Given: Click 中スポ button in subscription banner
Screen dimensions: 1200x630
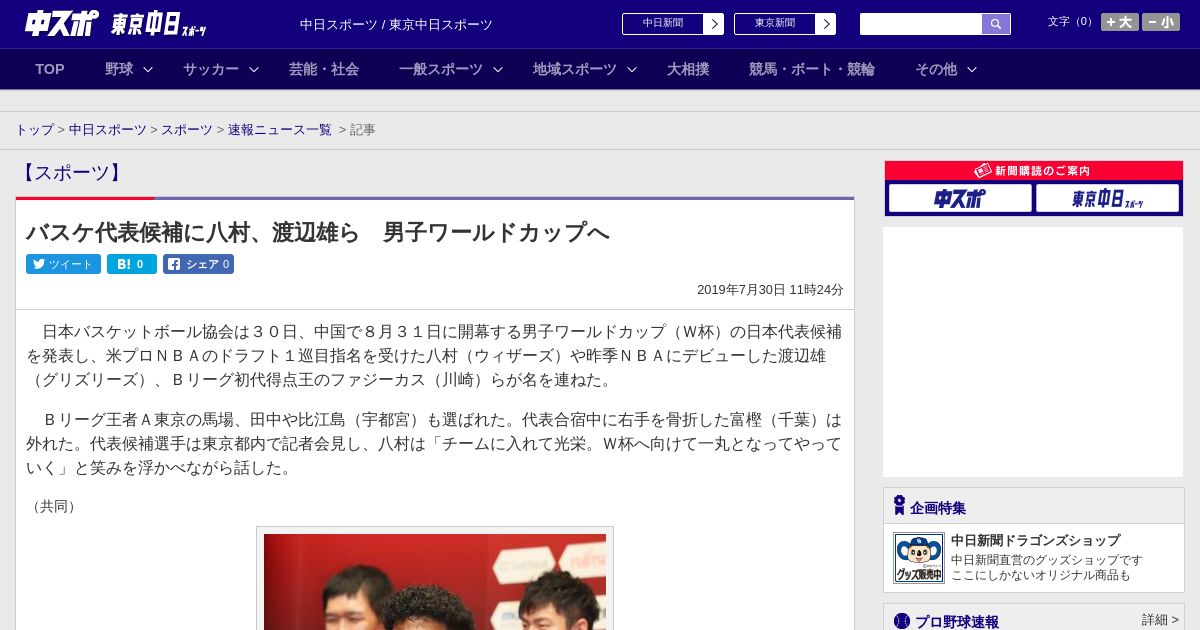Looking at the screenshot, I should [960, 198].
